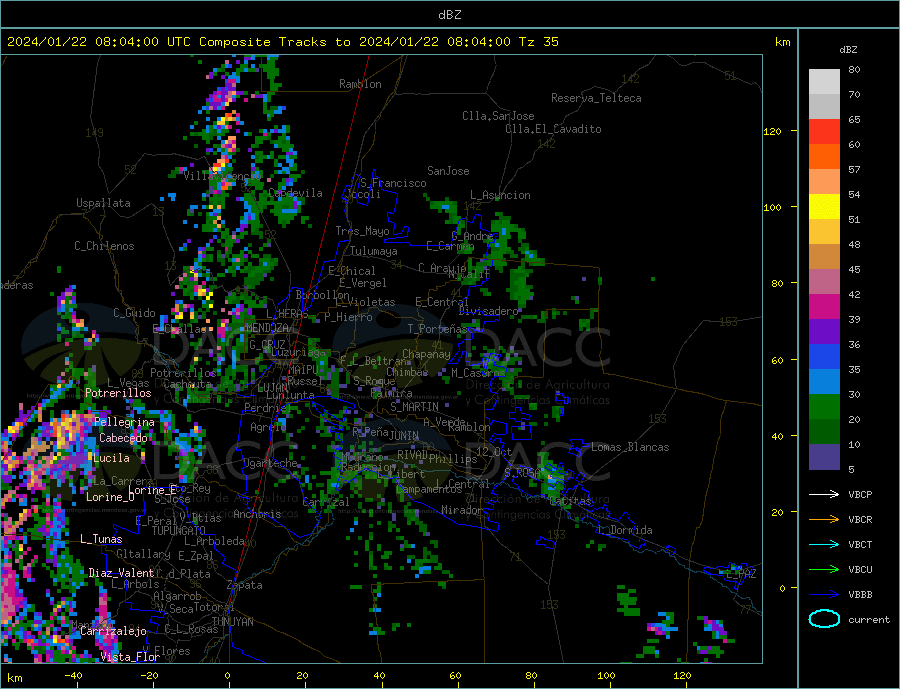900x689 pixels.
Task: Click the JUNIN label
Action: pos(404,436)
